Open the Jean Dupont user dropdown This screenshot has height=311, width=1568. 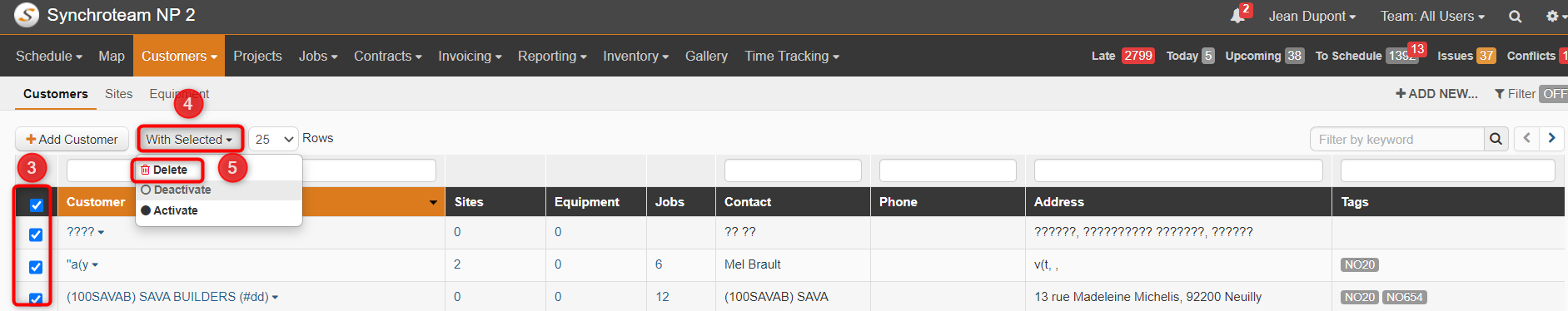[1312, 17]
